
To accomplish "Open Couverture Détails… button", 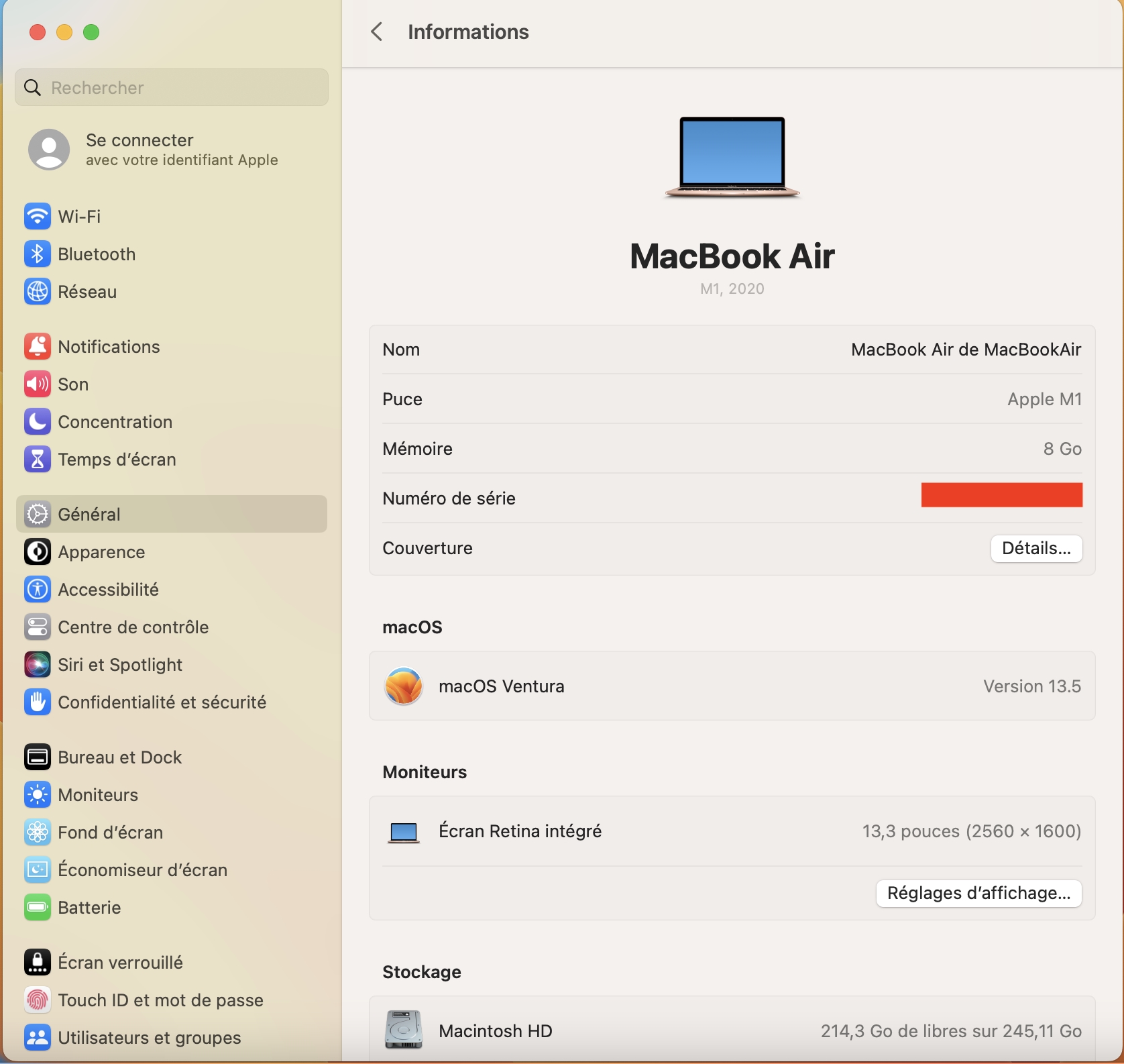I will (x=1036, y=548).
